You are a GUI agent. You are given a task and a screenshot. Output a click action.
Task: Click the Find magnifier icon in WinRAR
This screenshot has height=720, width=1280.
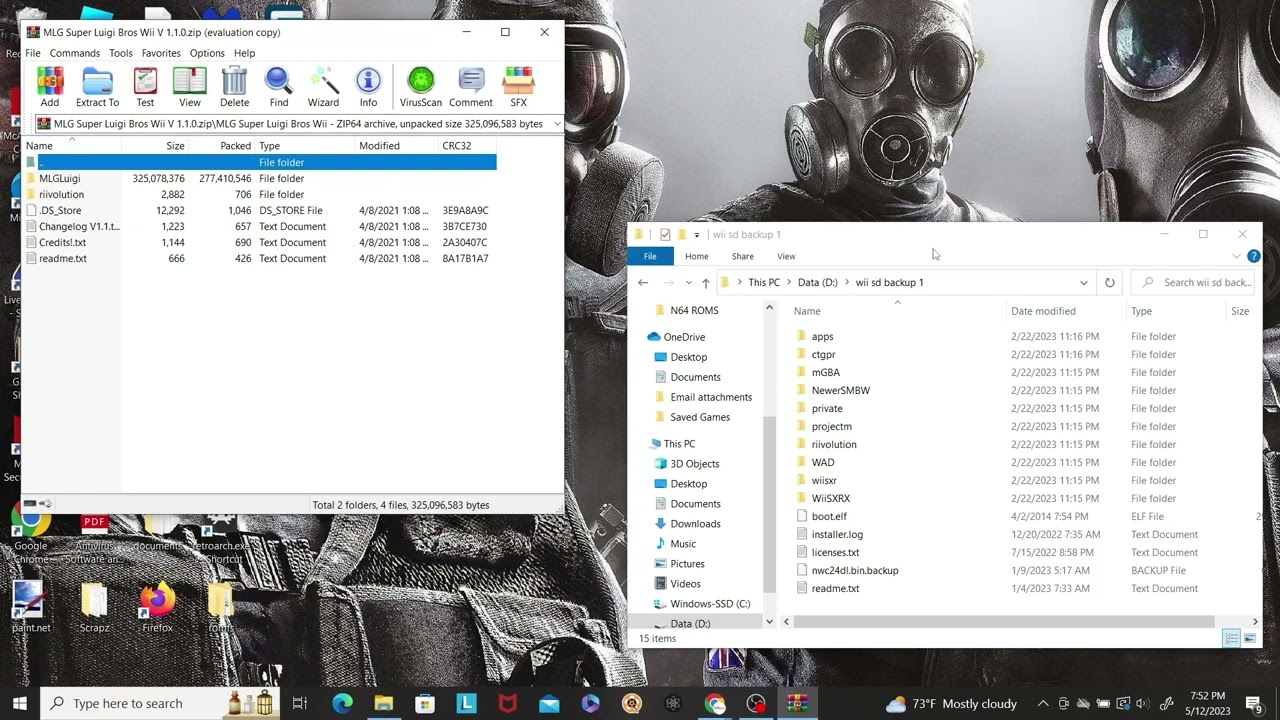279,87
